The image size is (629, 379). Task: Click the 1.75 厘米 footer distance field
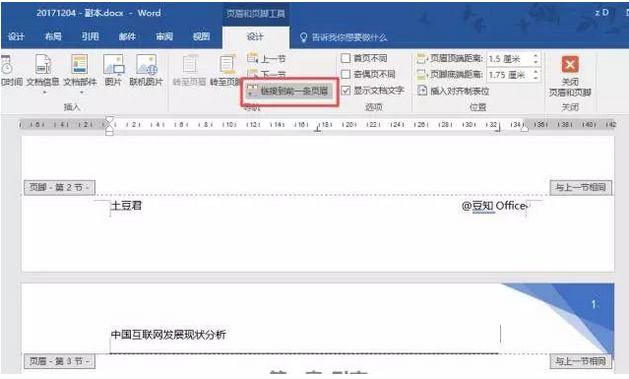pyautogui.click(x=509, y=75)
